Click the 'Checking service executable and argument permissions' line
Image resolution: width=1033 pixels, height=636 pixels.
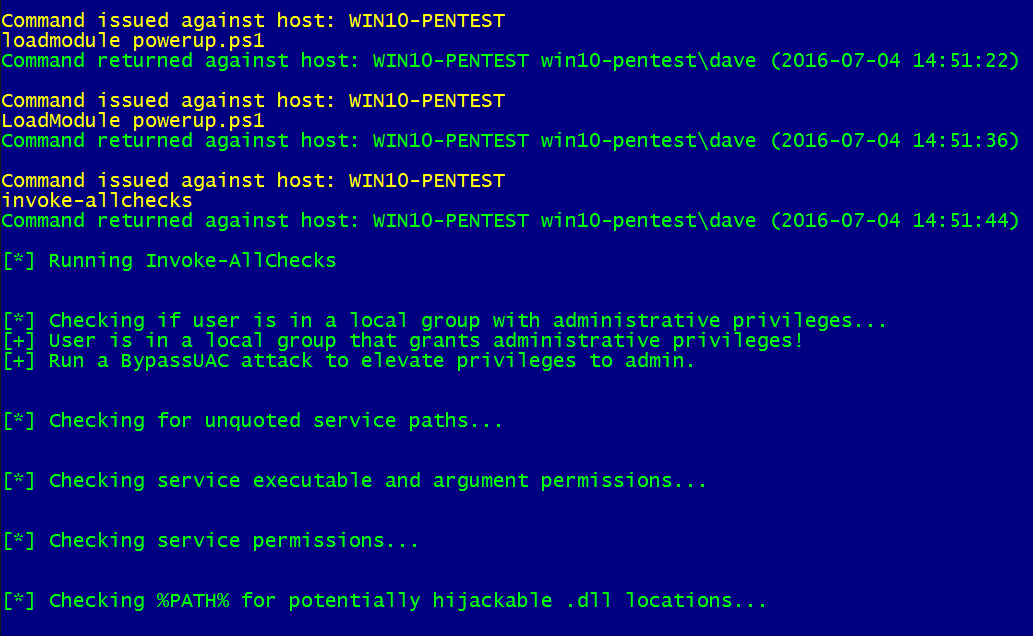point(354,481)
